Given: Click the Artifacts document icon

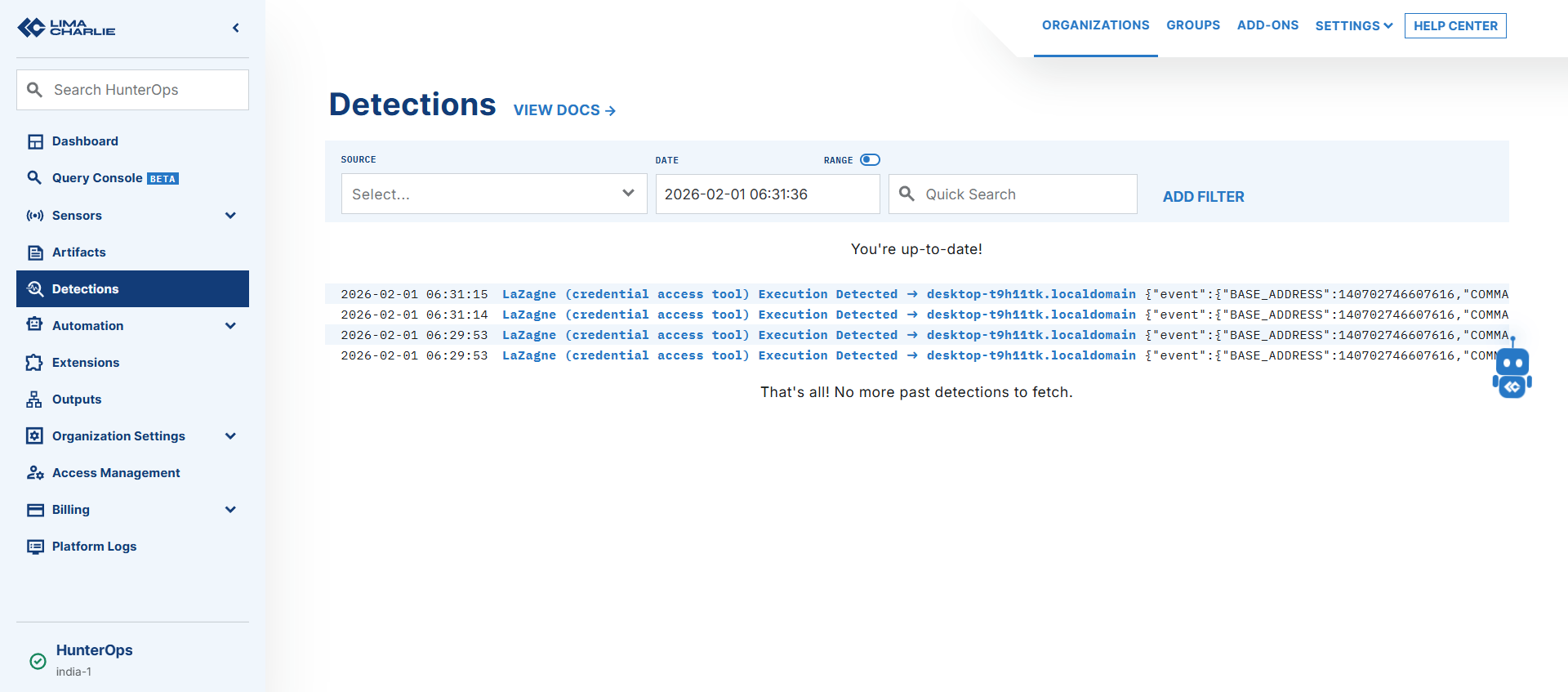Looking at the screenshot, I should pos(35,252).
